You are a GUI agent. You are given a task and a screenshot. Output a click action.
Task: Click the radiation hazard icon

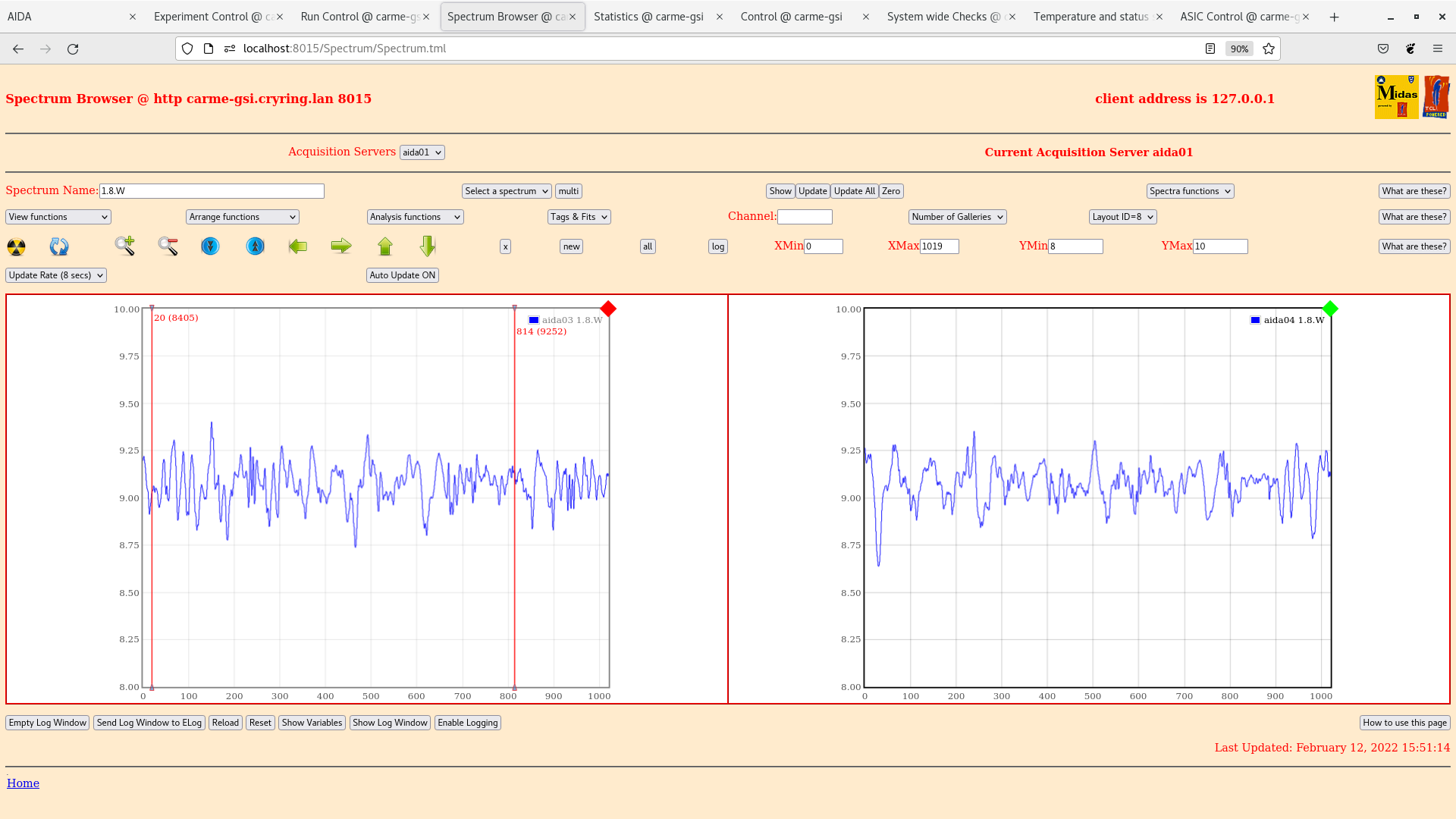[x=15, y=246]
